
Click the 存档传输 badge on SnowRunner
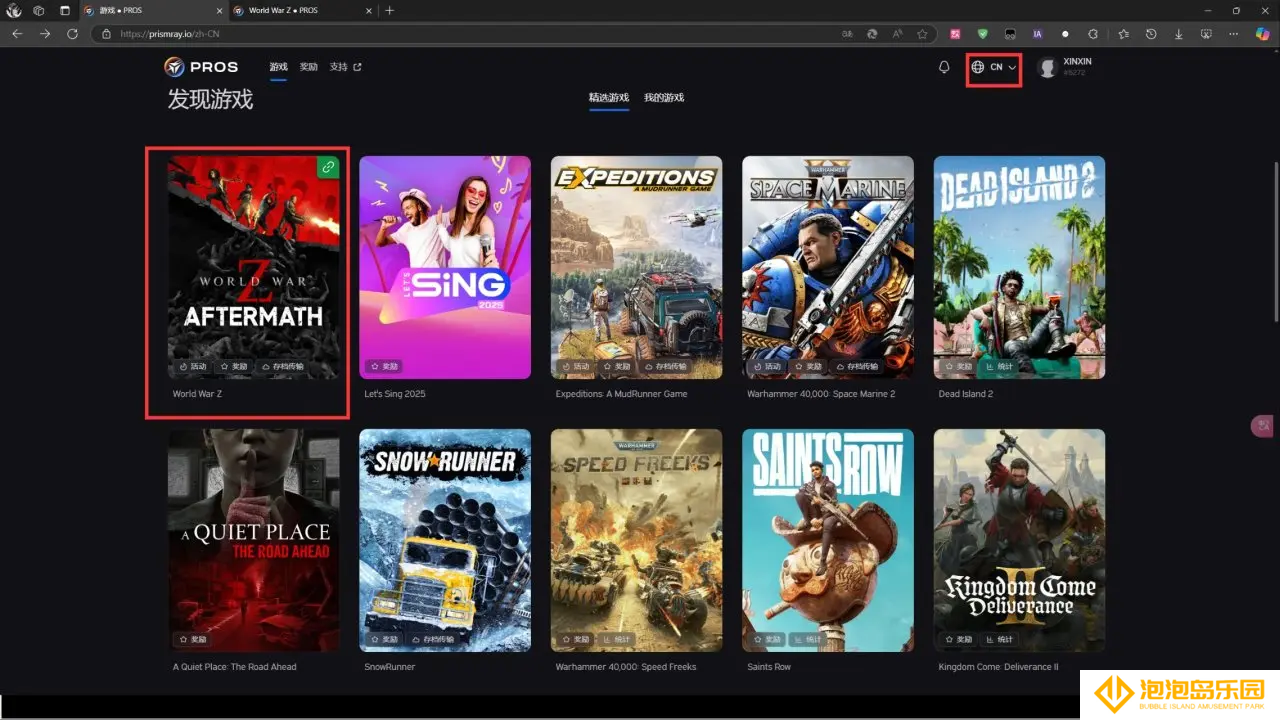point(432,639)
